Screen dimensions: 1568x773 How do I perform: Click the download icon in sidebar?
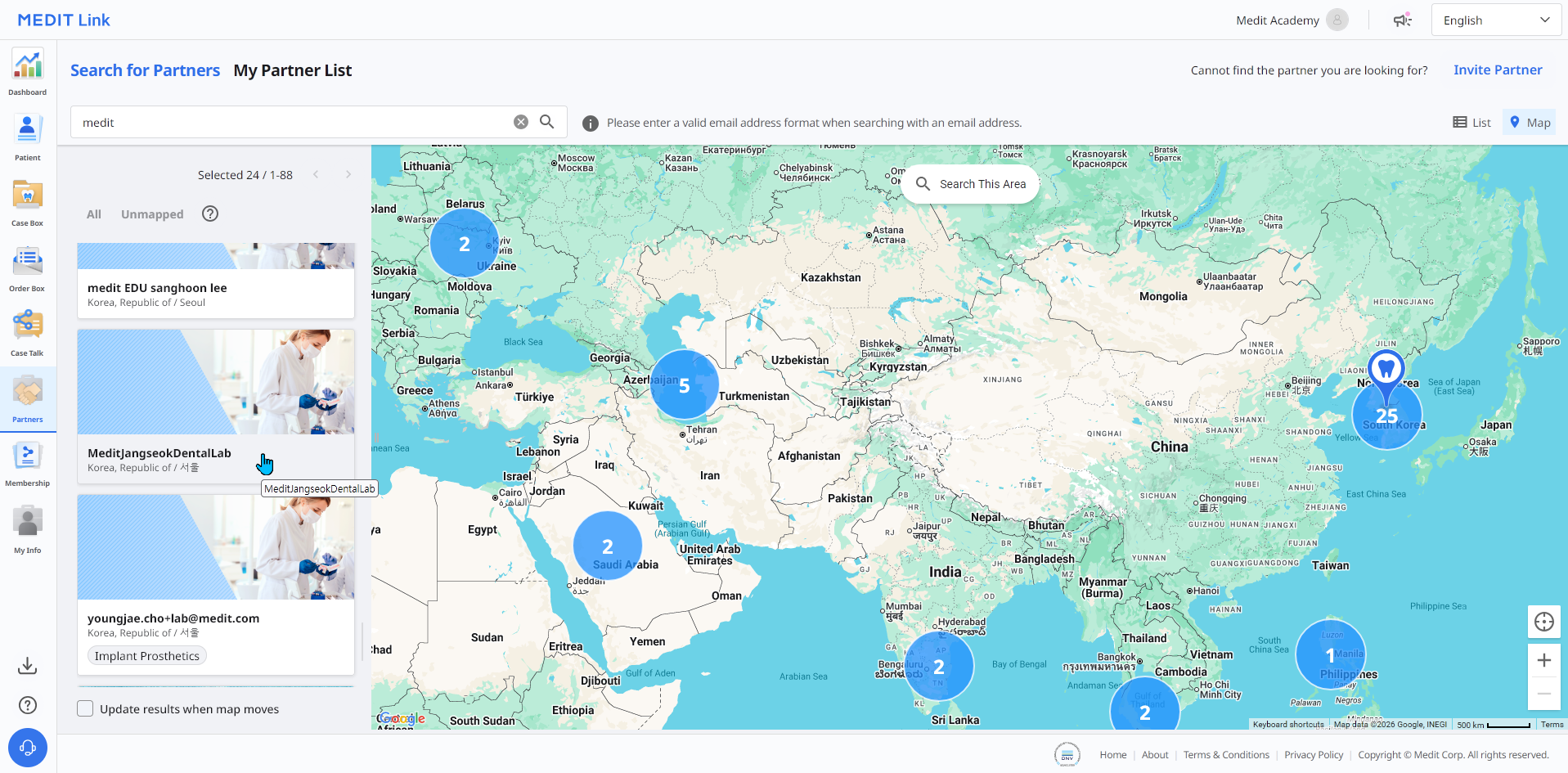point(28,666)
